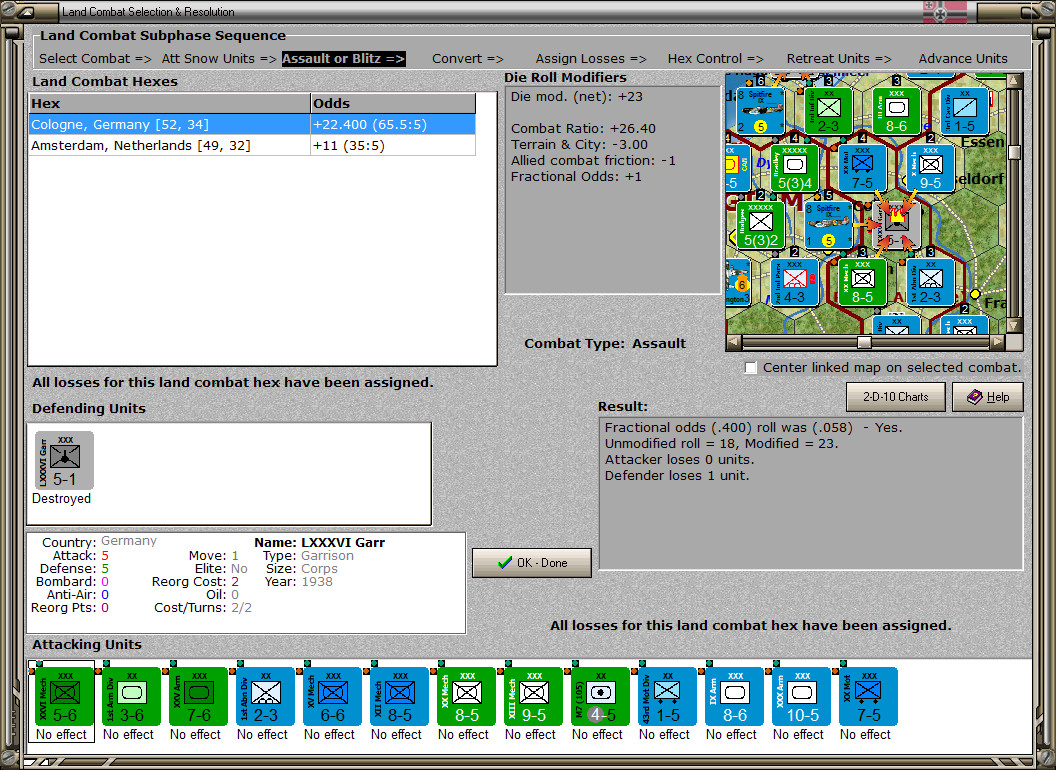Select the 43rd Mot Div 1-5 attacking unit
Screen dimensions: 1056x770
pyautogui.click(x=667, y=697)
